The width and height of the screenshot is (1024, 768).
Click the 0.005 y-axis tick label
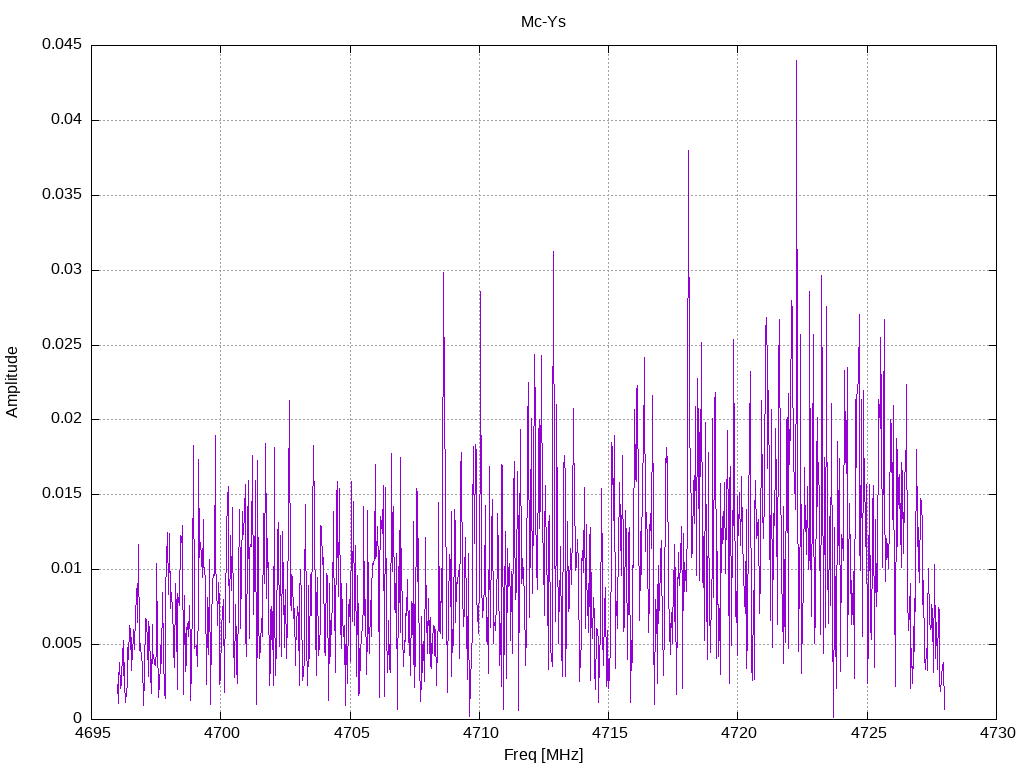[x=61, y=643]
